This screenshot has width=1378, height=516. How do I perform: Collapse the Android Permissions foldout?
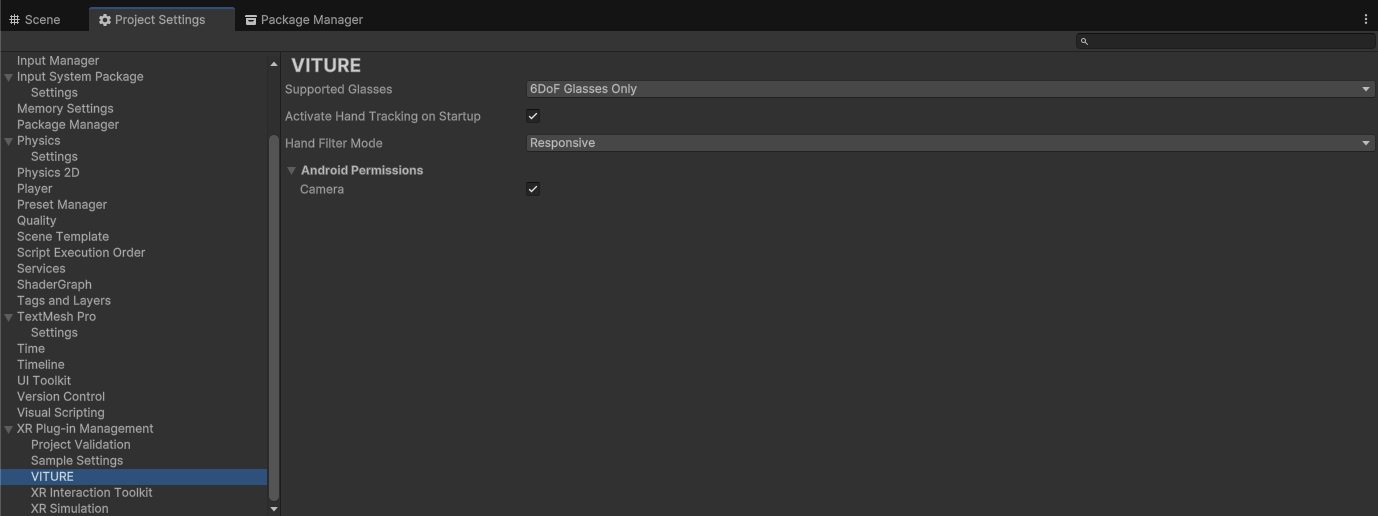(x=292, y=170)
